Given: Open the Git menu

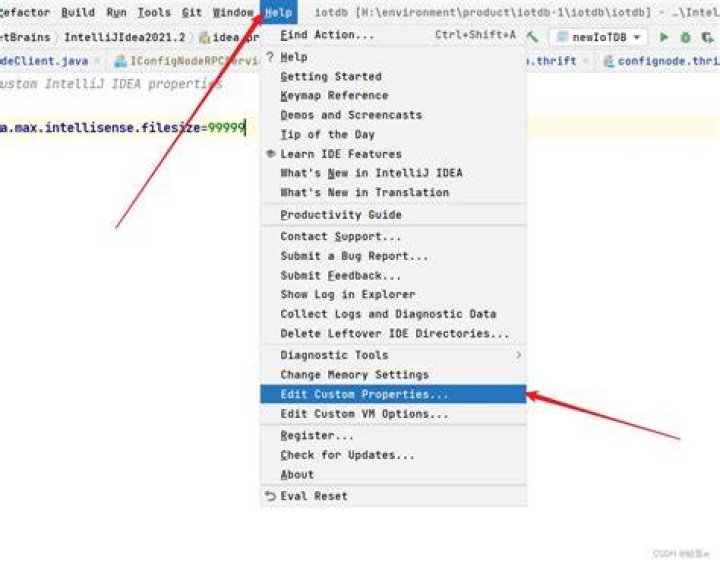Looking at the screenshot, I should tap(192, 12).
